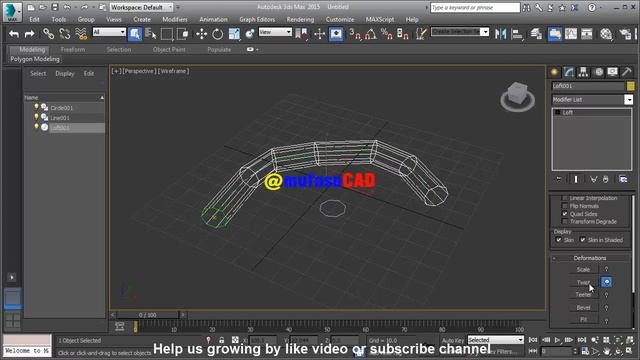The image size is (640, 360).
Task: Activate the Select Object tool
Action: tap(135, 34)
